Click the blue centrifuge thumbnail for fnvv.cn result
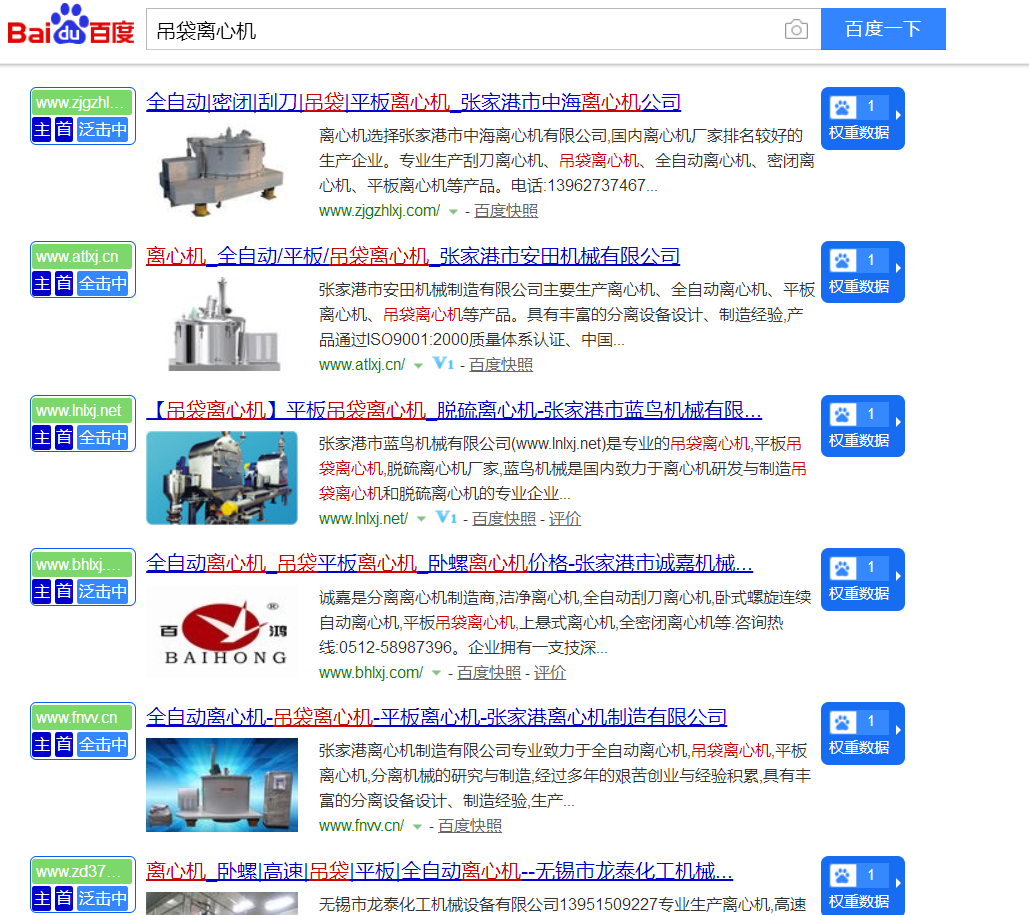This screenshot has width=1029, height=915. point(222,785)
